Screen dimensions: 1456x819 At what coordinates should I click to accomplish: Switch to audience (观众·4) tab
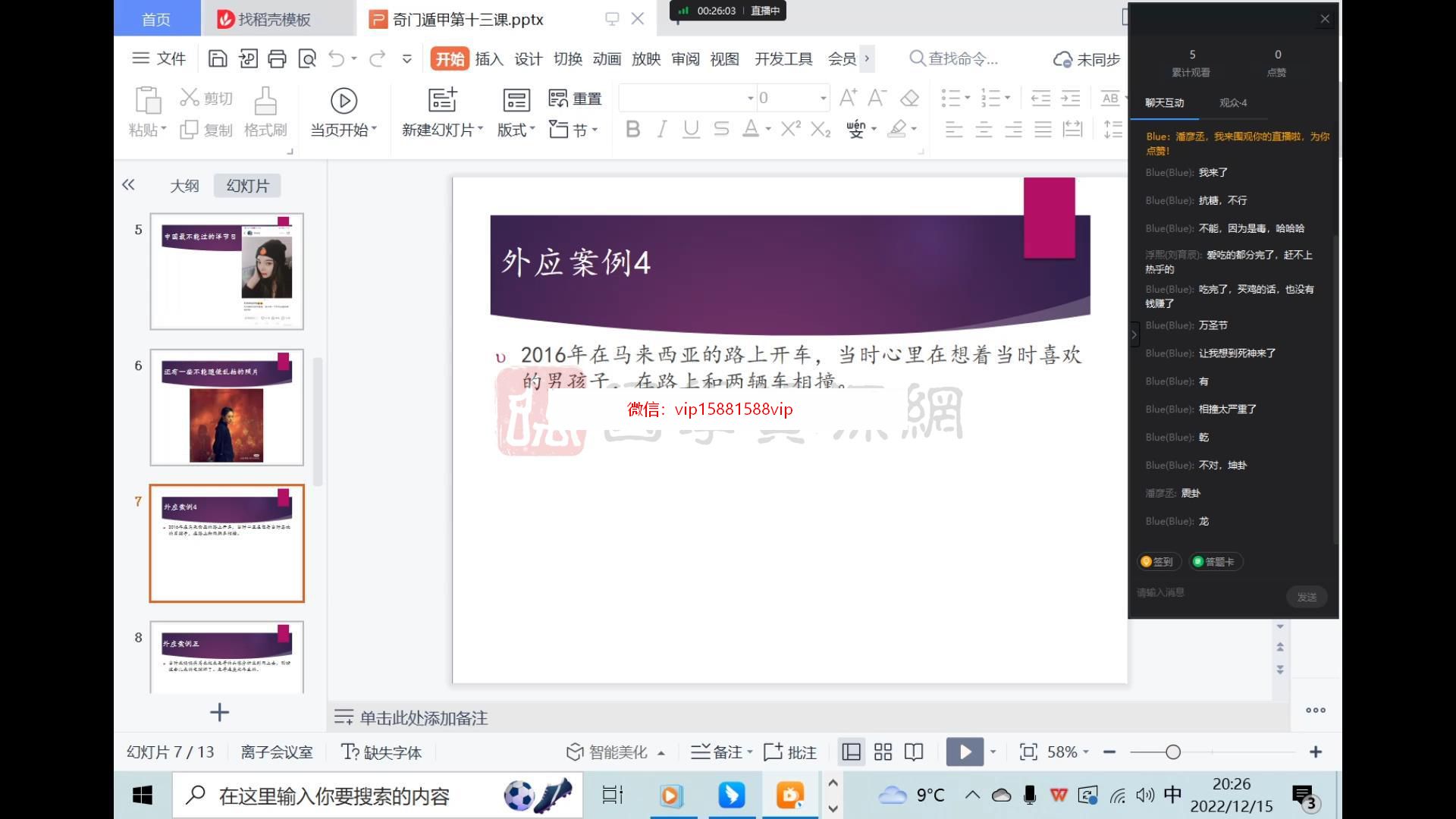pos(1233,102)
